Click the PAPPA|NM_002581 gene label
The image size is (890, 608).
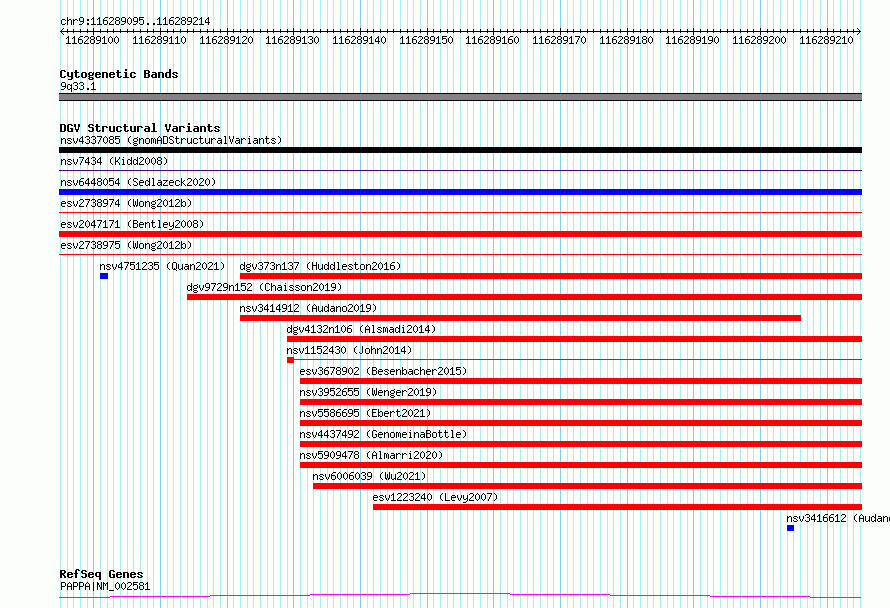(x=105, y=586)
